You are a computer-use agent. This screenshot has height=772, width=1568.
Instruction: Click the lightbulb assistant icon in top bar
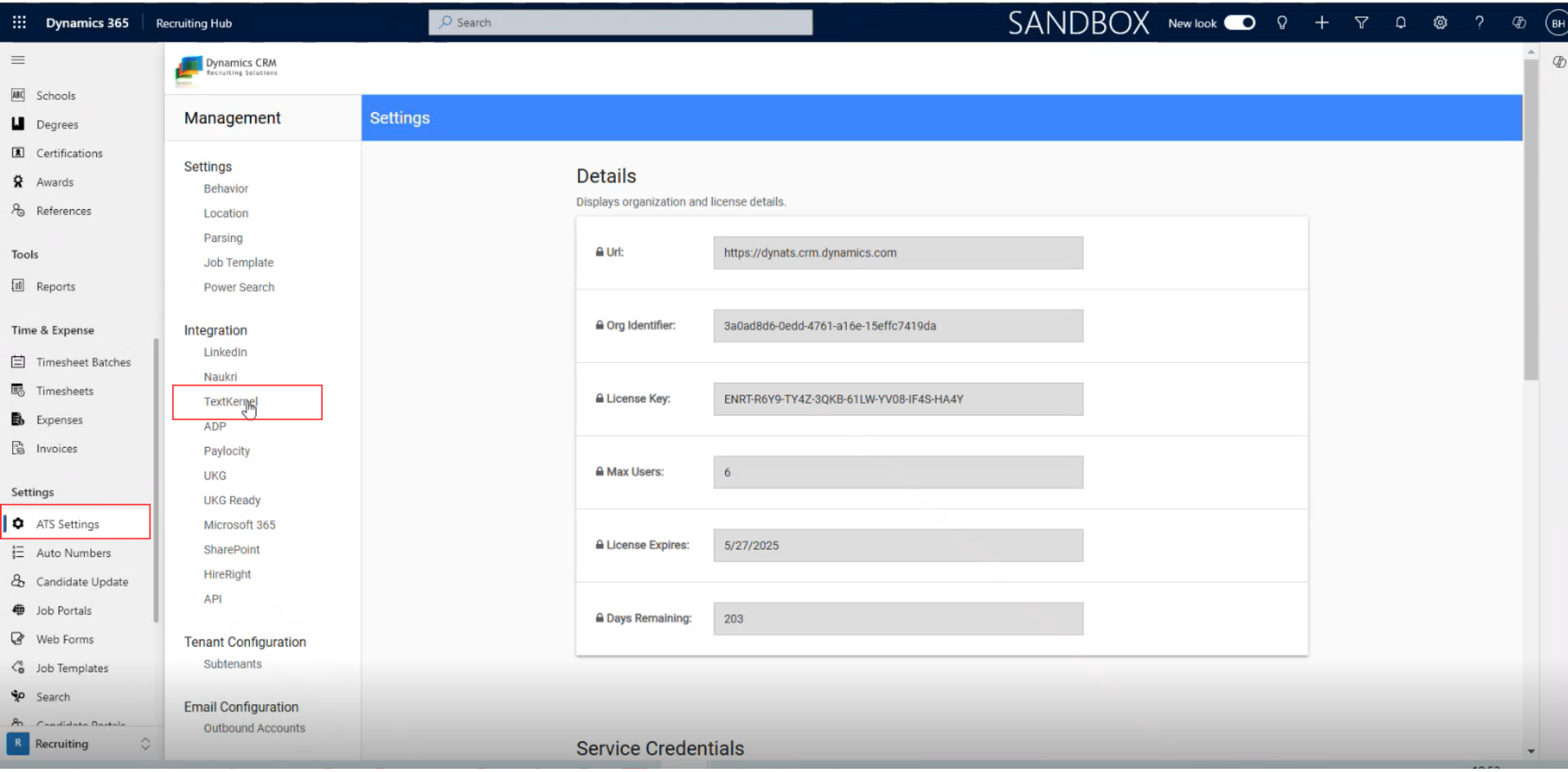1282,23
